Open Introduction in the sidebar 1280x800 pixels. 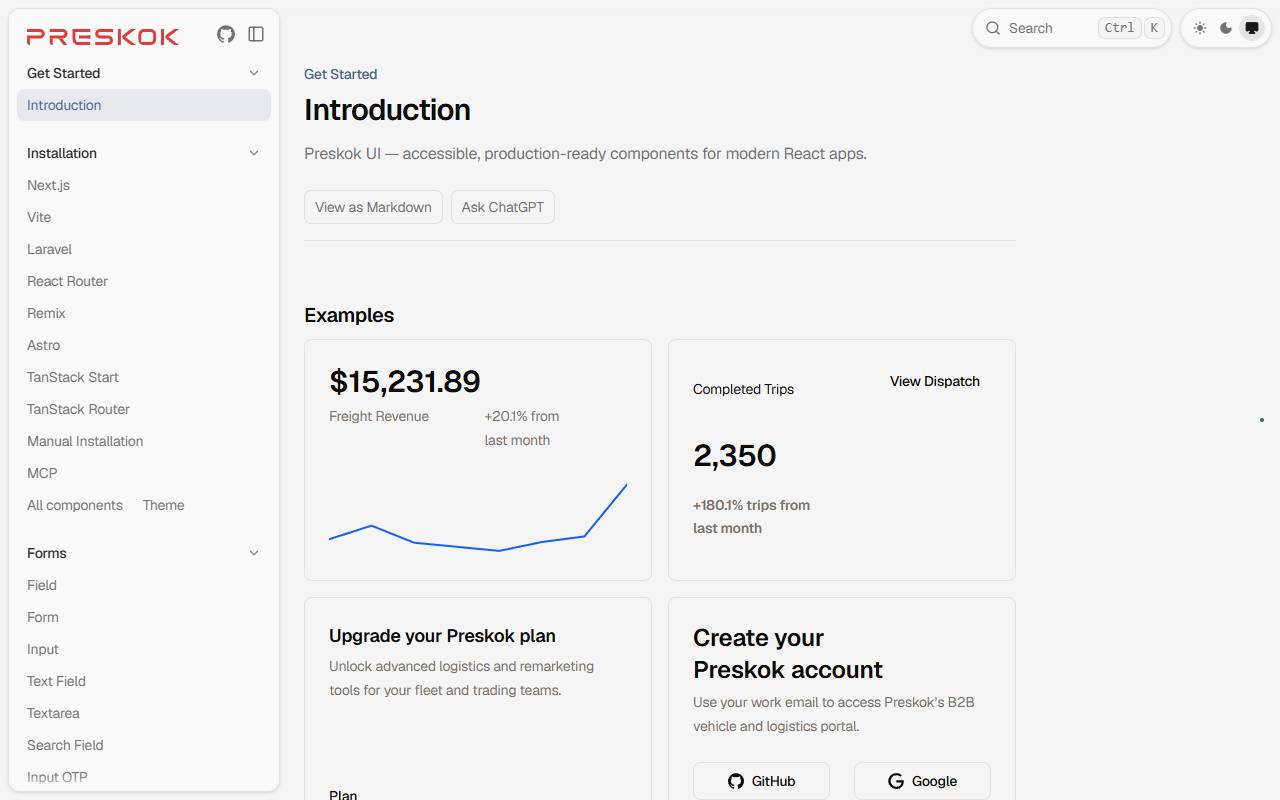(x=144, y=105)
